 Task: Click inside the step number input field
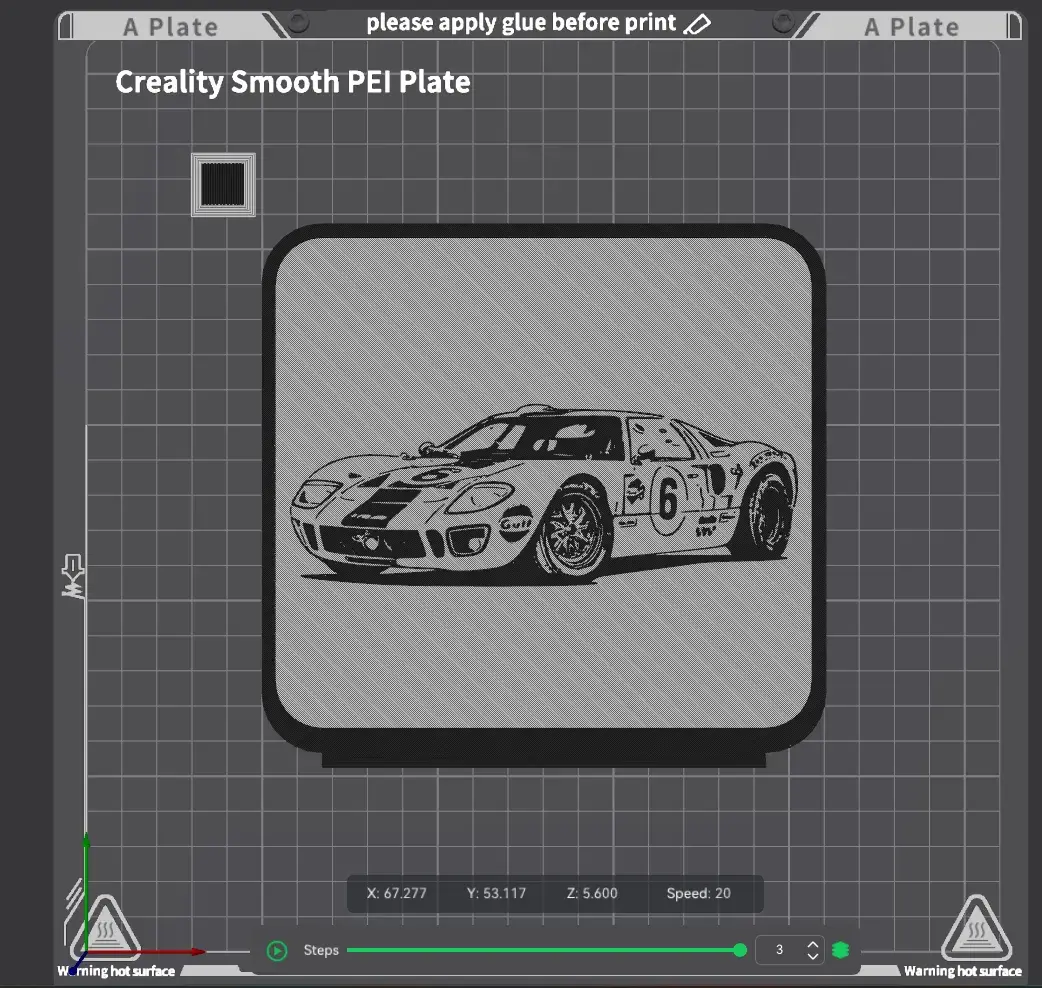(x=780, y=950)
